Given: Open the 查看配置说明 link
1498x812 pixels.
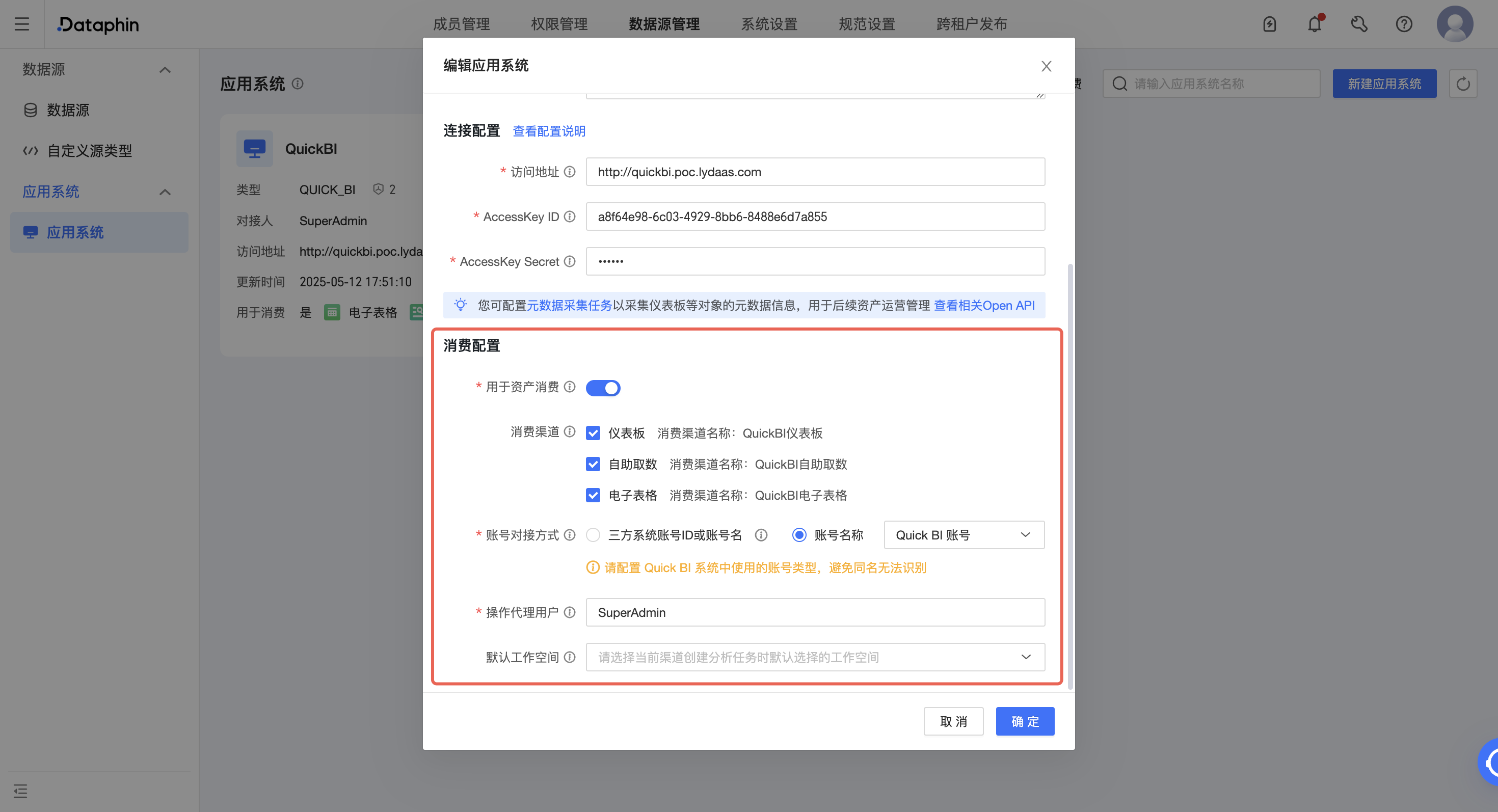Looking at the screenshot, I should 548,131.
